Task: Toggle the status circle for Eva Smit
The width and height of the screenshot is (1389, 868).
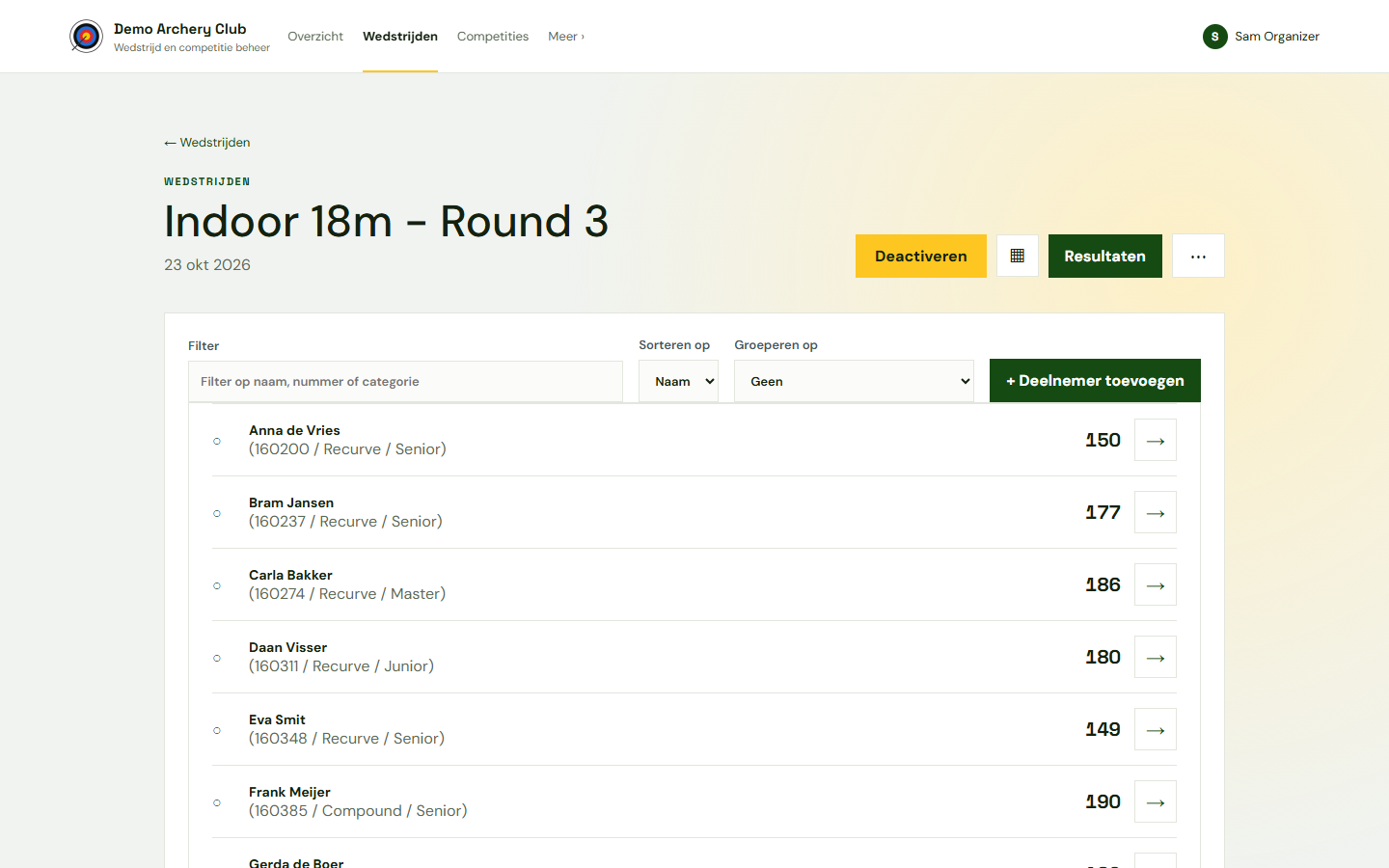Action: (x=217, y=730)
